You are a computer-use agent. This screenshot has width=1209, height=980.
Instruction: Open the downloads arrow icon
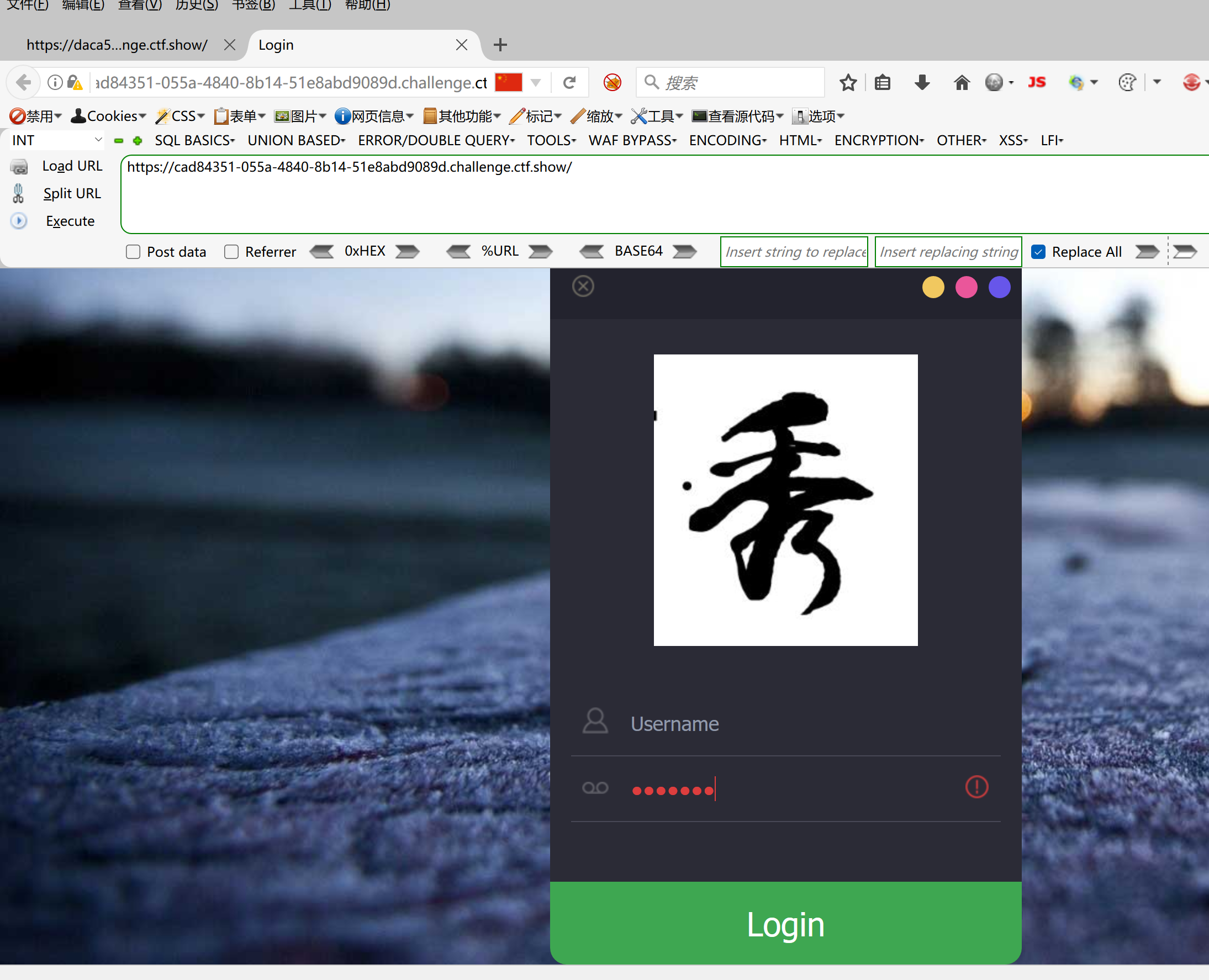(x=922, y=83)
